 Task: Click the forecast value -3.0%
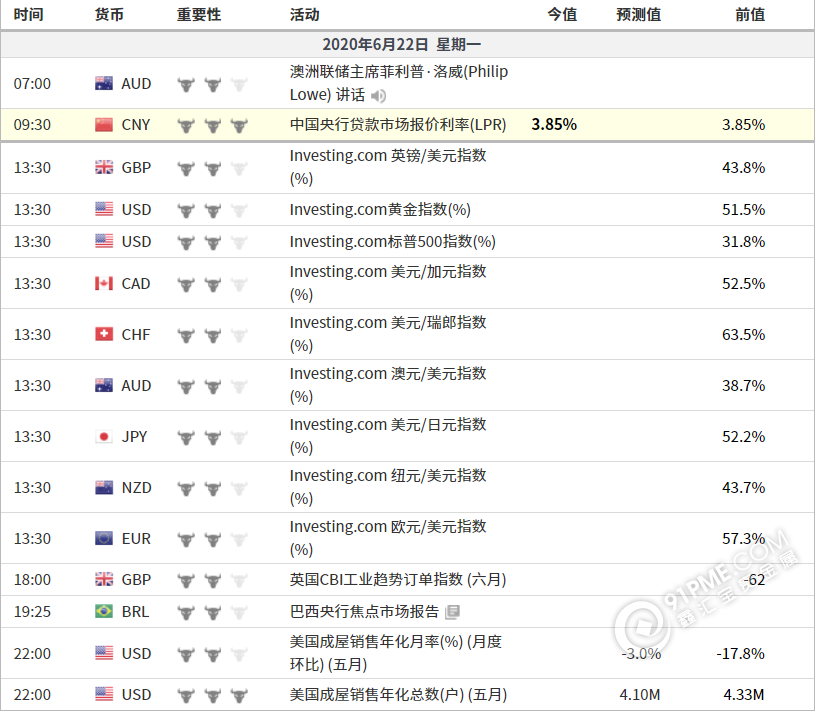(641, 653)
